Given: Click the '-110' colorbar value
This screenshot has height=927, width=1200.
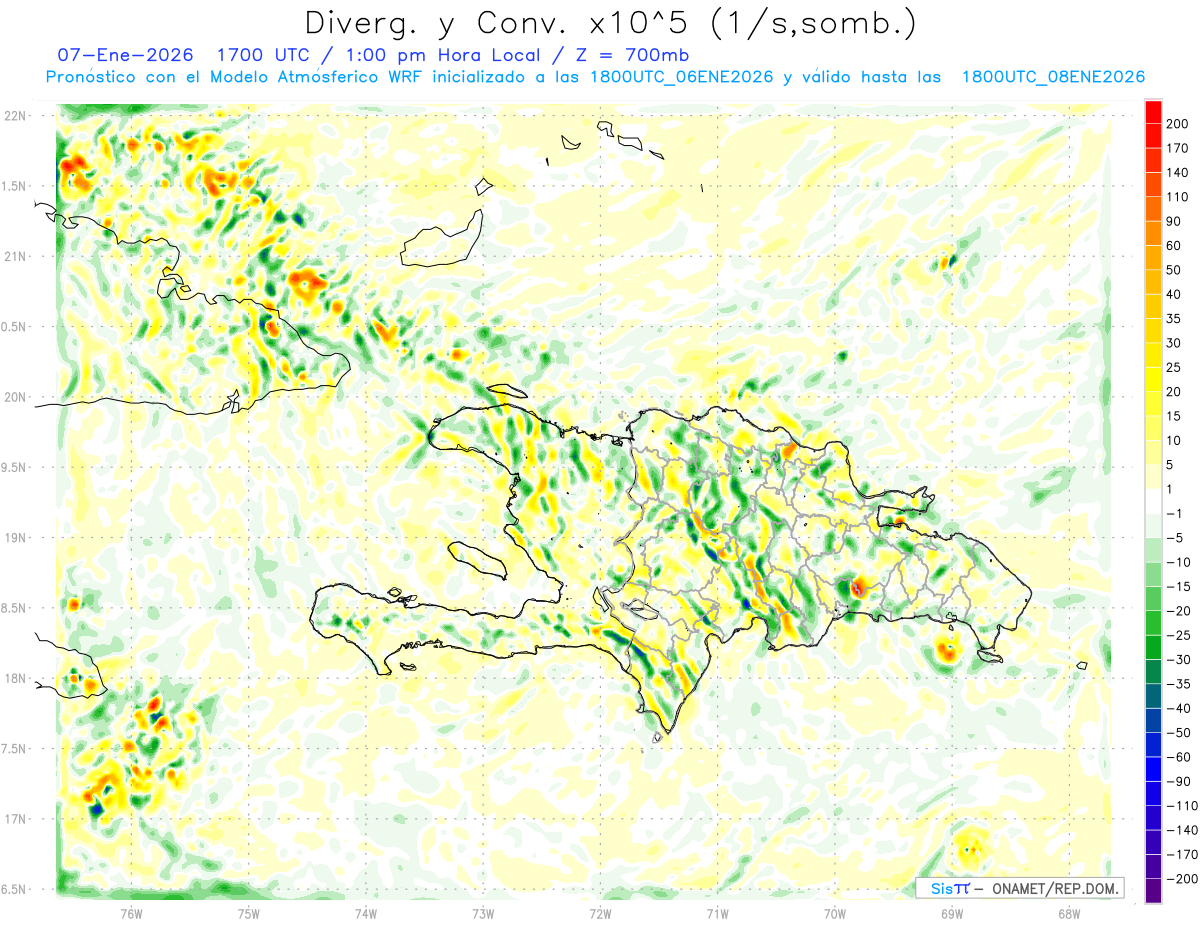Looking at the screenshot, I should click(x=1182, y=806).
